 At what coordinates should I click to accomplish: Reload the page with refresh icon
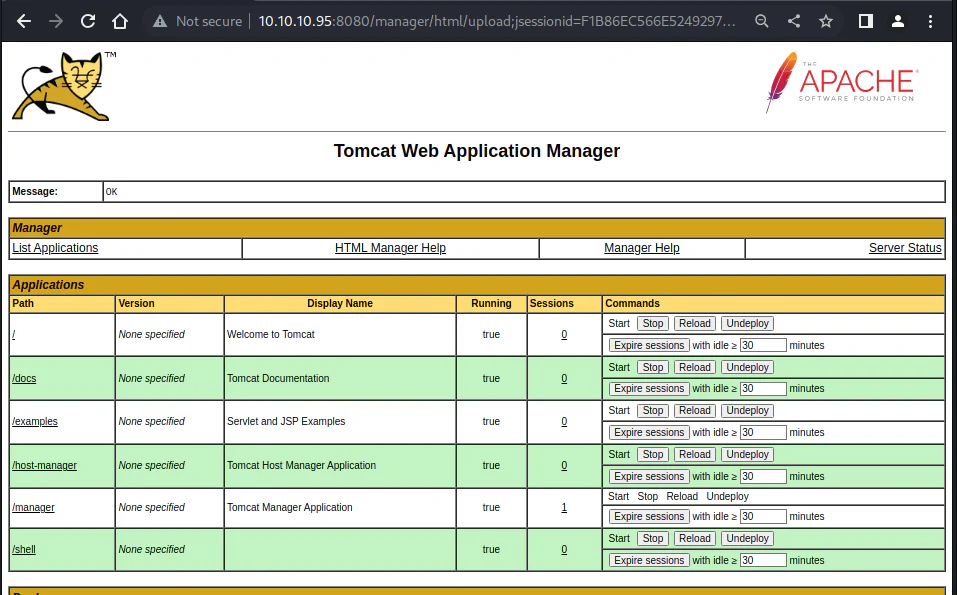(88, 21)
